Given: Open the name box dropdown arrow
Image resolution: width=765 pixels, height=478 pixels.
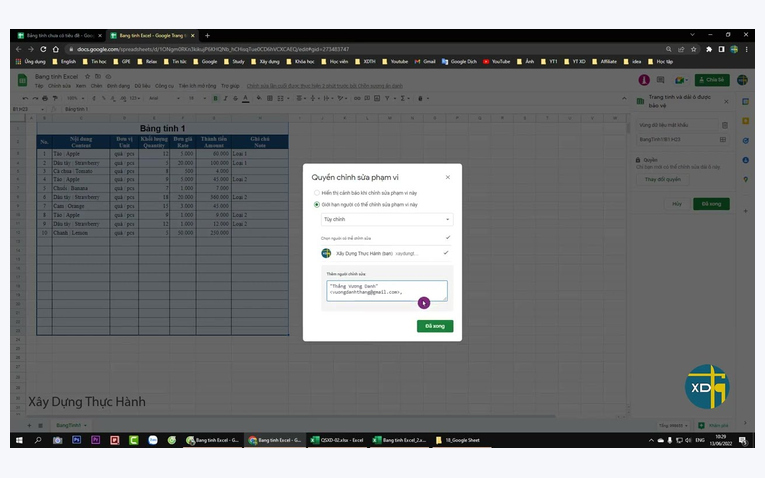Looking at the screenshot, I should tap(42, 109).
